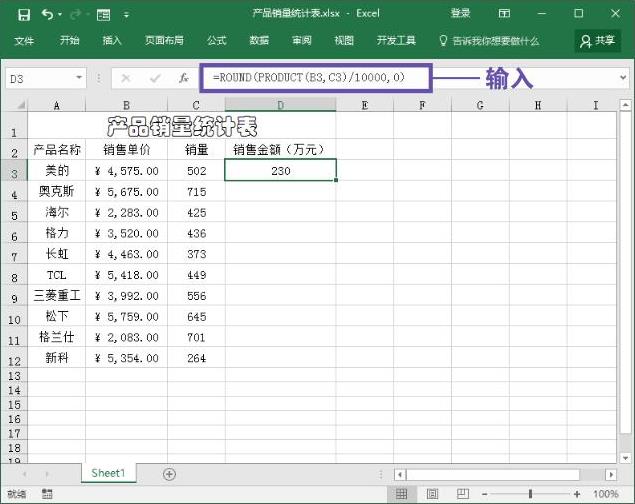Switch to Page Layout view icon

point(432,494)
